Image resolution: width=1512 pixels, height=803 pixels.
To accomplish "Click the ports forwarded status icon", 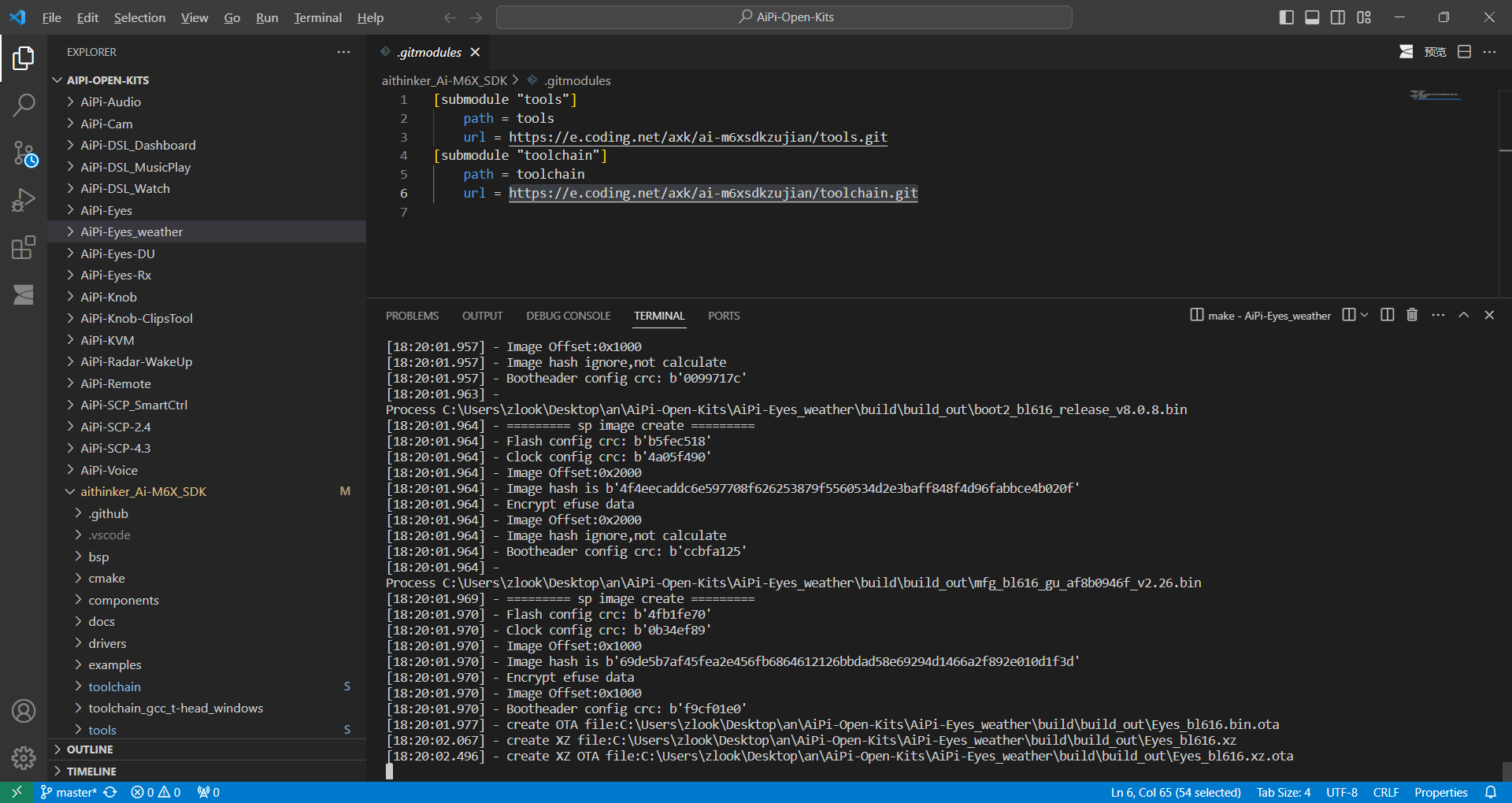I will 209,792.
